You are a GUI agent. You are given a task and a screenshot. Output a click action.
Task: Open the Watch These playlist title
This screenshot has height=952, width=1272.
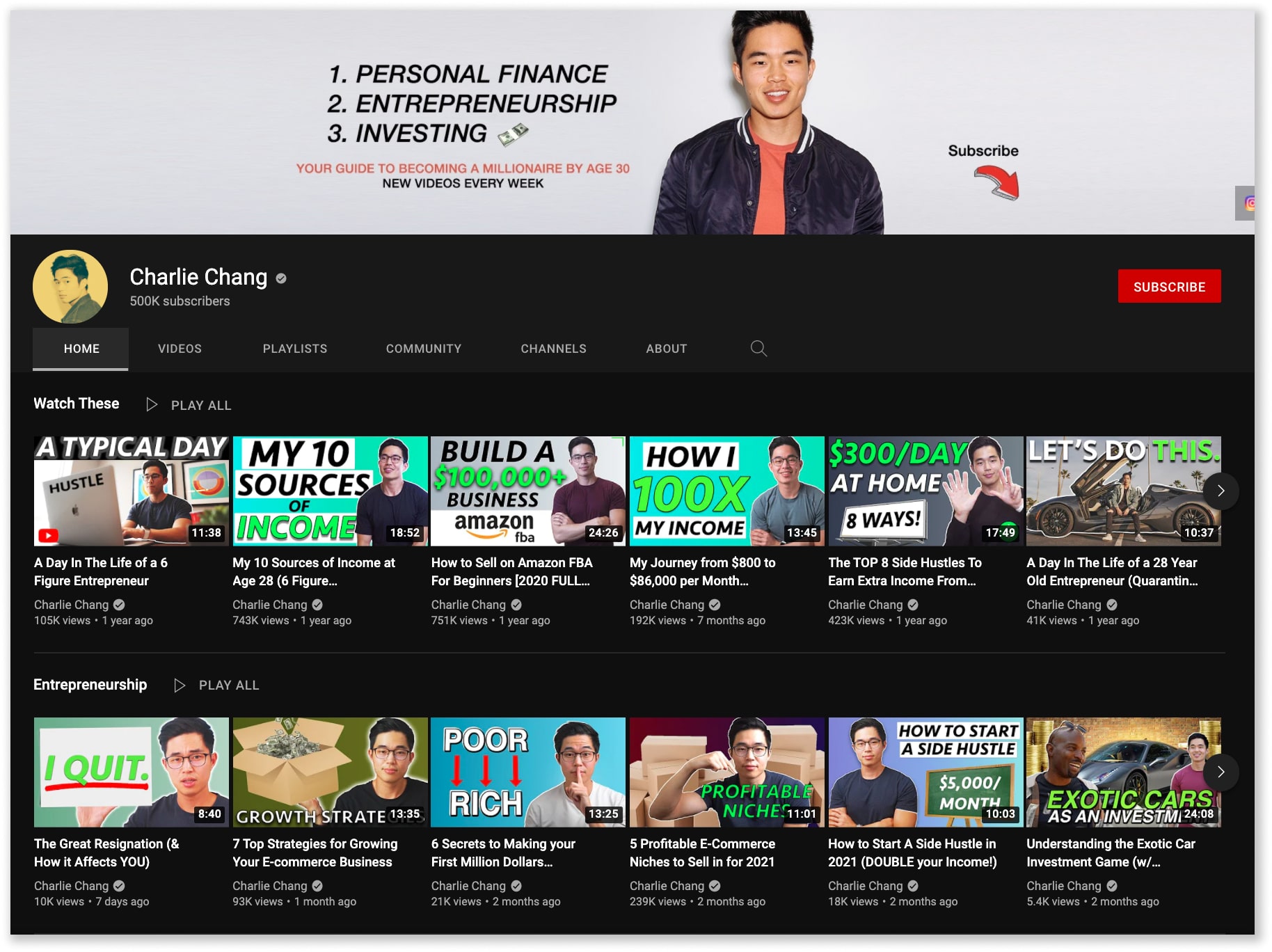pyautogui.click(x=77, y=404)
